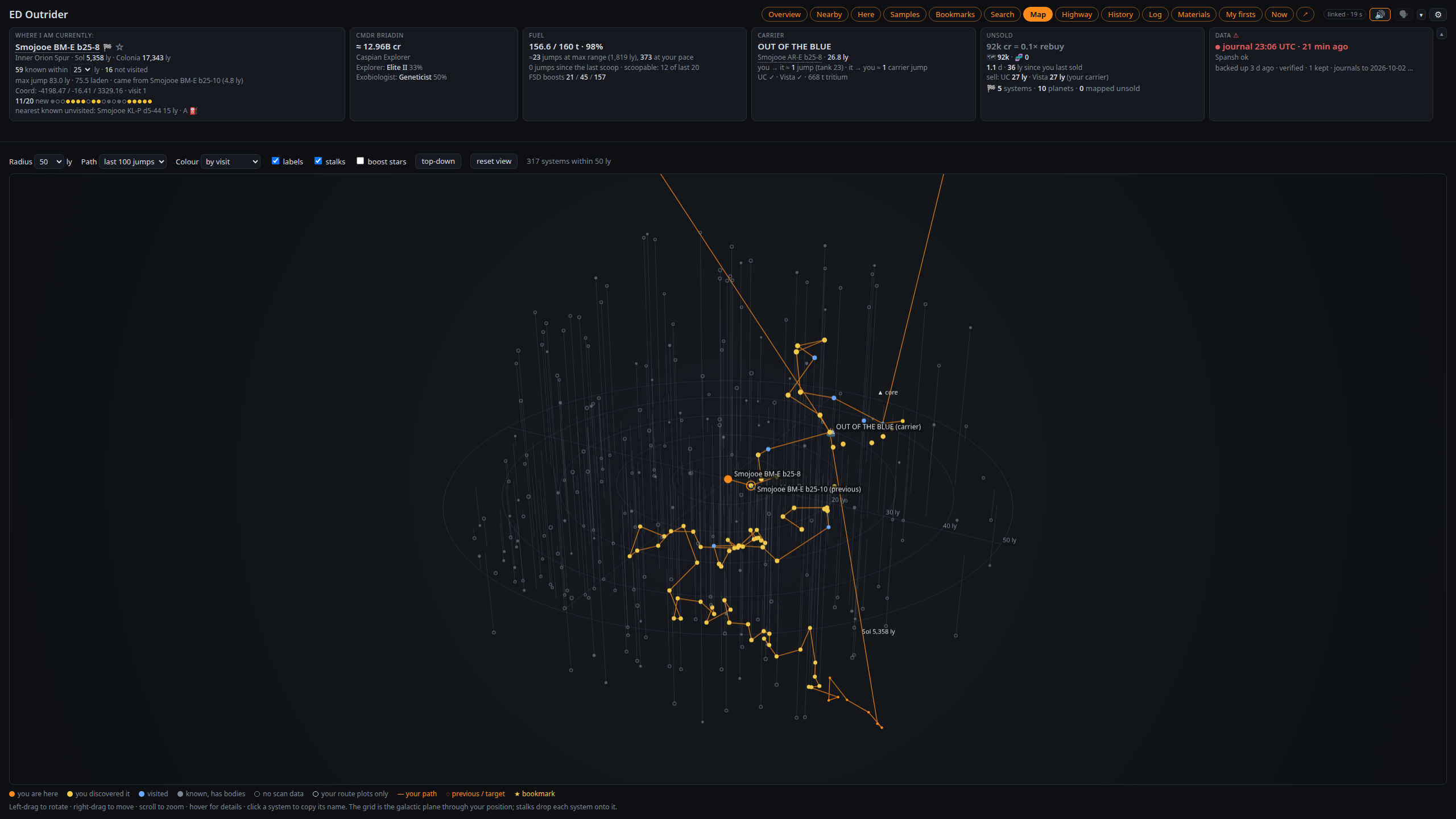This screenshot has width=1456, height=819.
Task: Click the orange current-position dot on map
Action: [728, 479]
